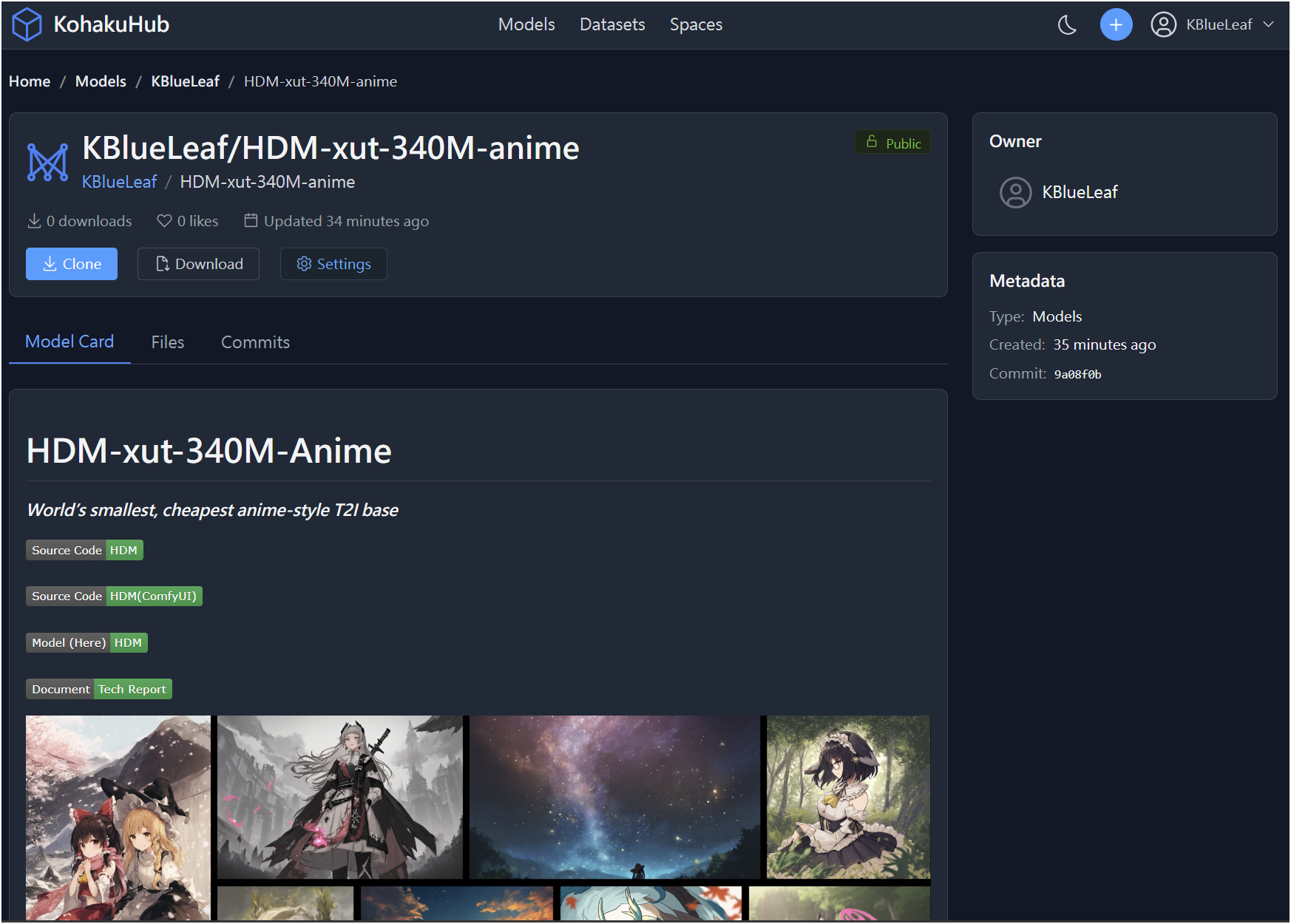The width and height of the screenshot is (1291, 924).
Task: Open KBlueLeaf profile in Owner panel
Action: click(x=1080, y=192)
